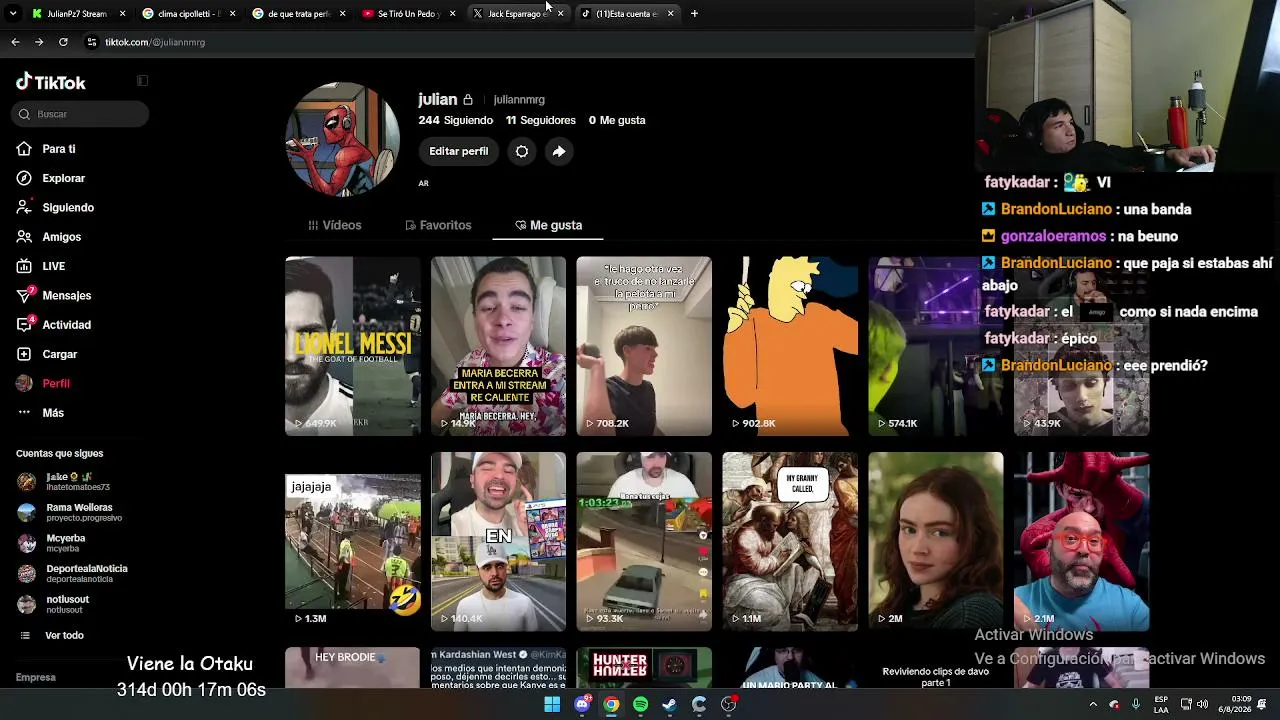The width and height of the screenshot is (1280, 720).
Task: Open Discord from the taskbar
Action: click(582, 704)
